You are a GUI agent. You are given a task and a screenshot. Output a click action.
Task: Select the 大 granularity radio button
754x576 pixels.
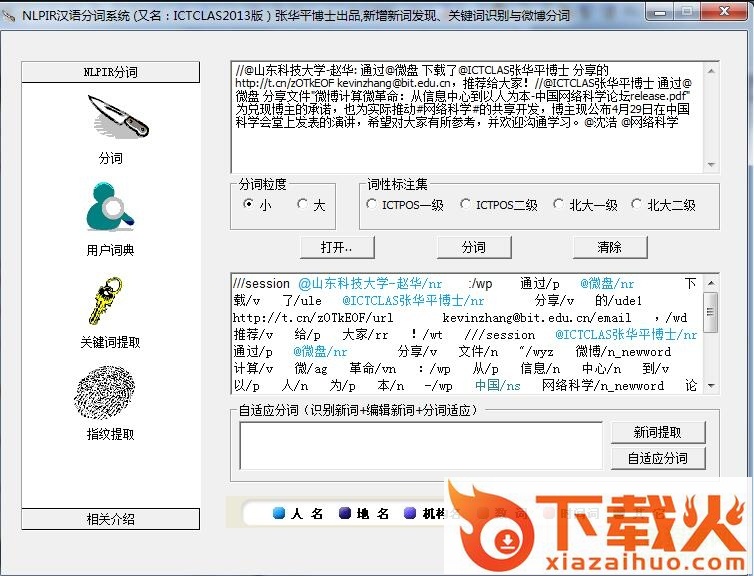[x=303, y=204]
